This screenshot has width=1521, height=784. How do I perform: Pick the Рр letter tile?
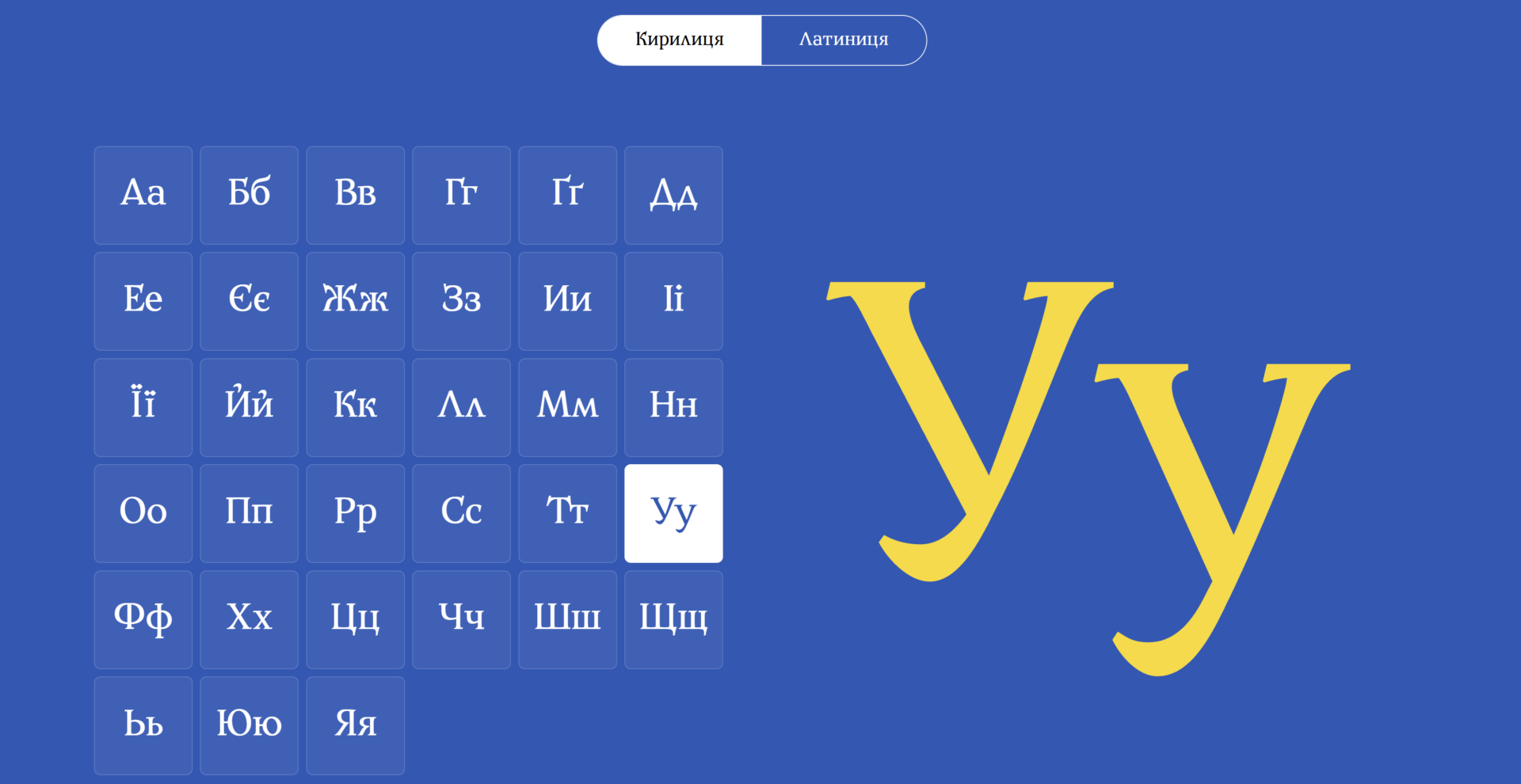tap(356, 513)
